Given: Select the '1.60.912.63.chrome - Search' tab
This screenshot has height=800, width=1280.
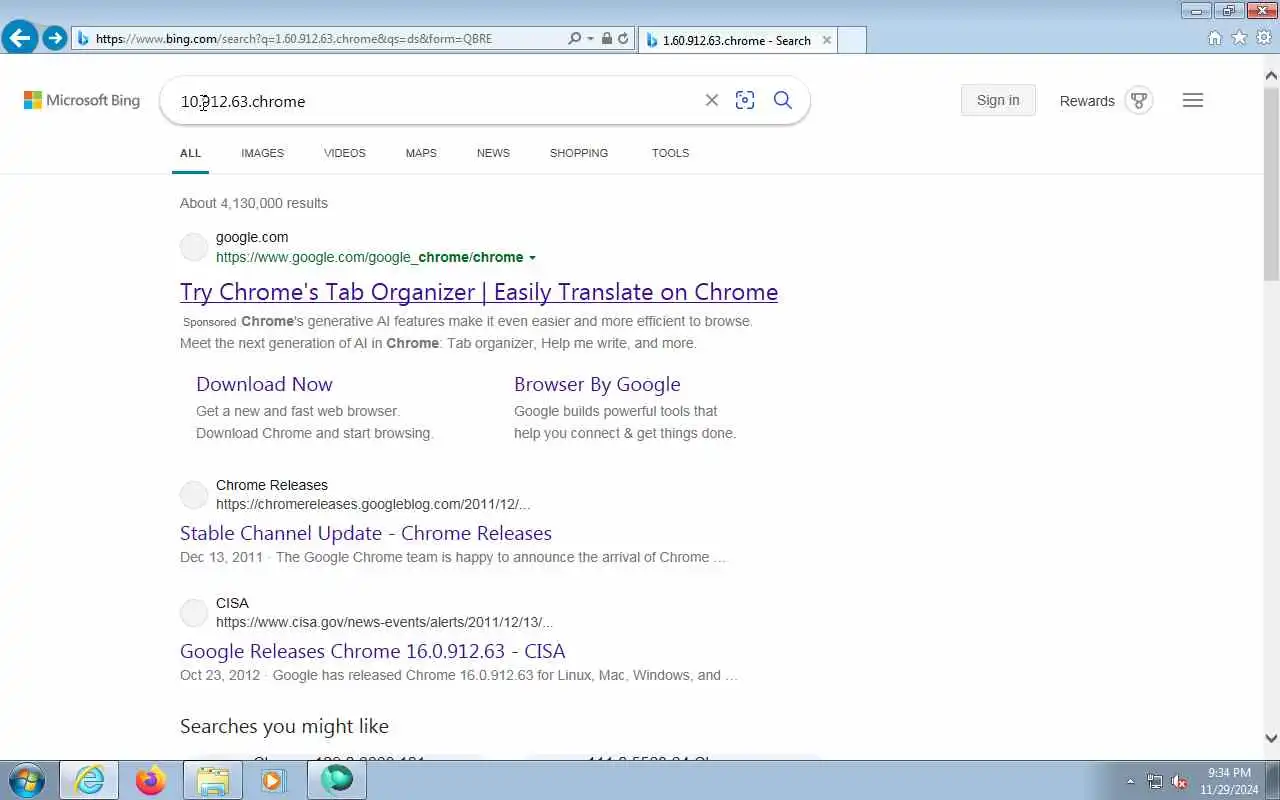Looking at the screenshot, I should [736, 40].
